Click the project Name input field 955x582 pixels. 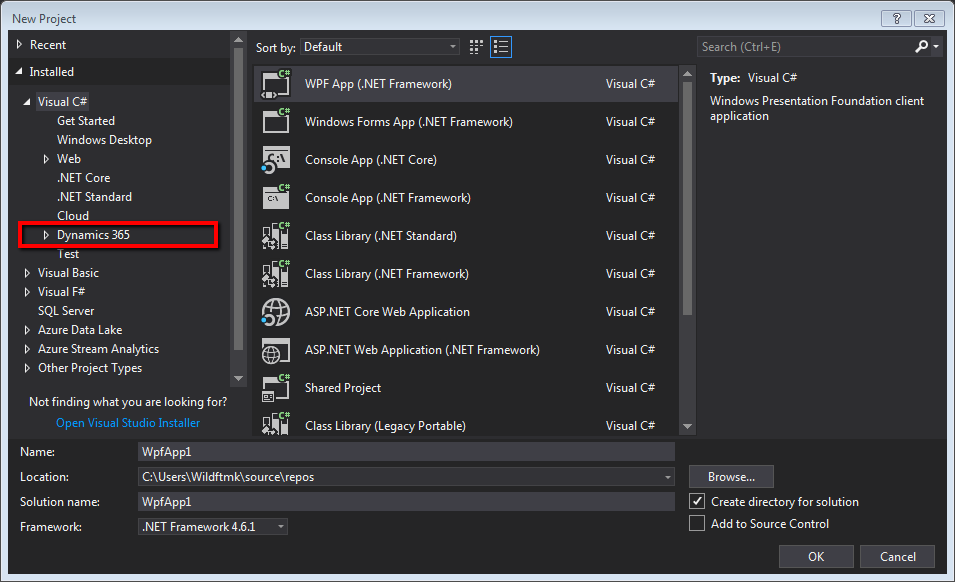click(x=406, y=452)
